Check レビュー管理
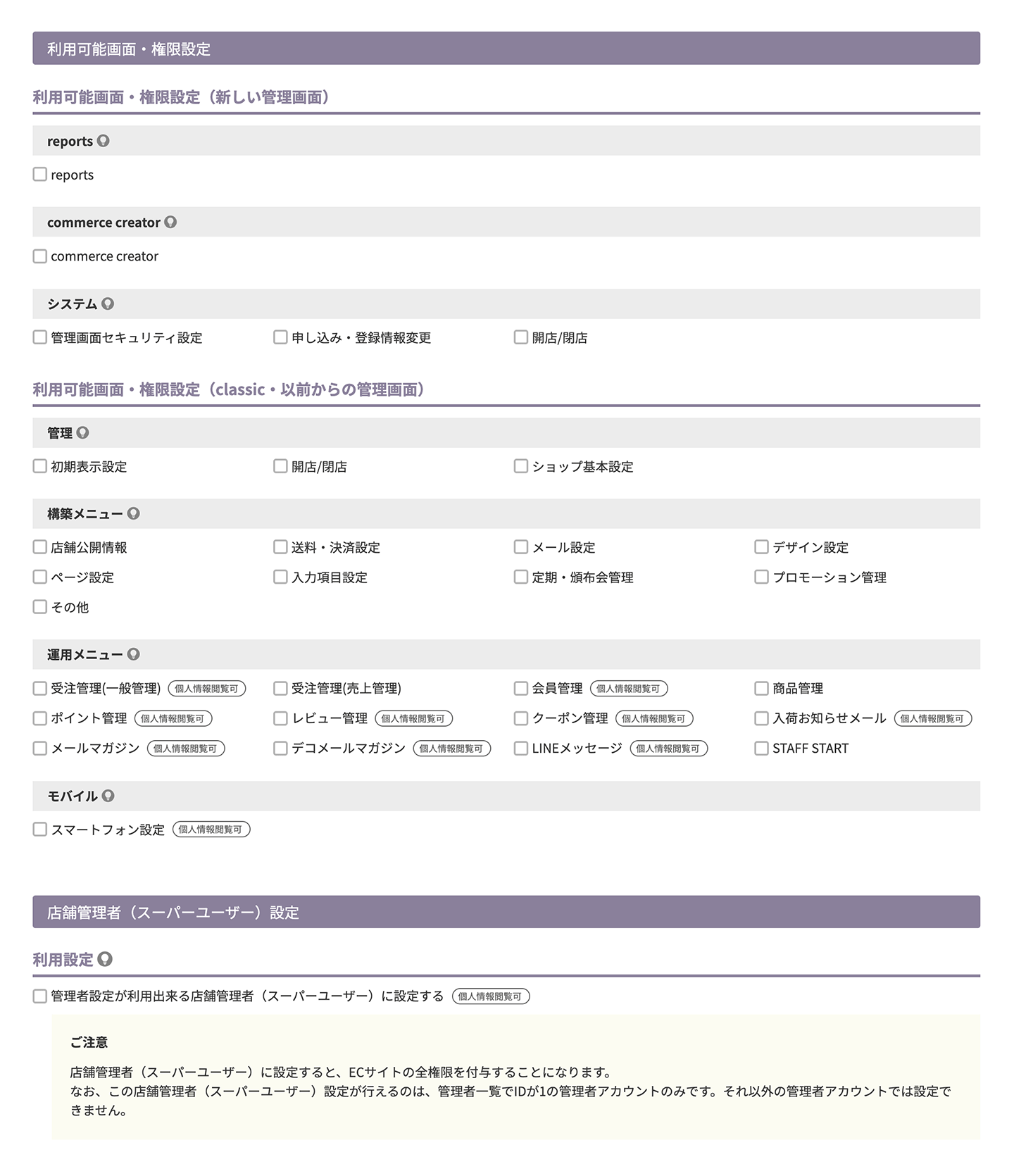This screenshot has width=1014, height=1176. 280,718
